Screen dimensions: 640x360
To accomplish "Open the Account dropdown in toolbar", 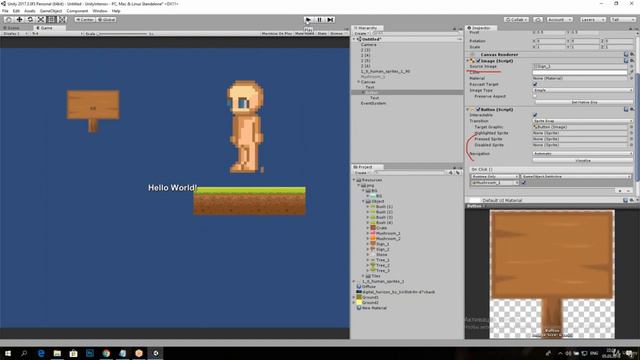I will 560,19.
